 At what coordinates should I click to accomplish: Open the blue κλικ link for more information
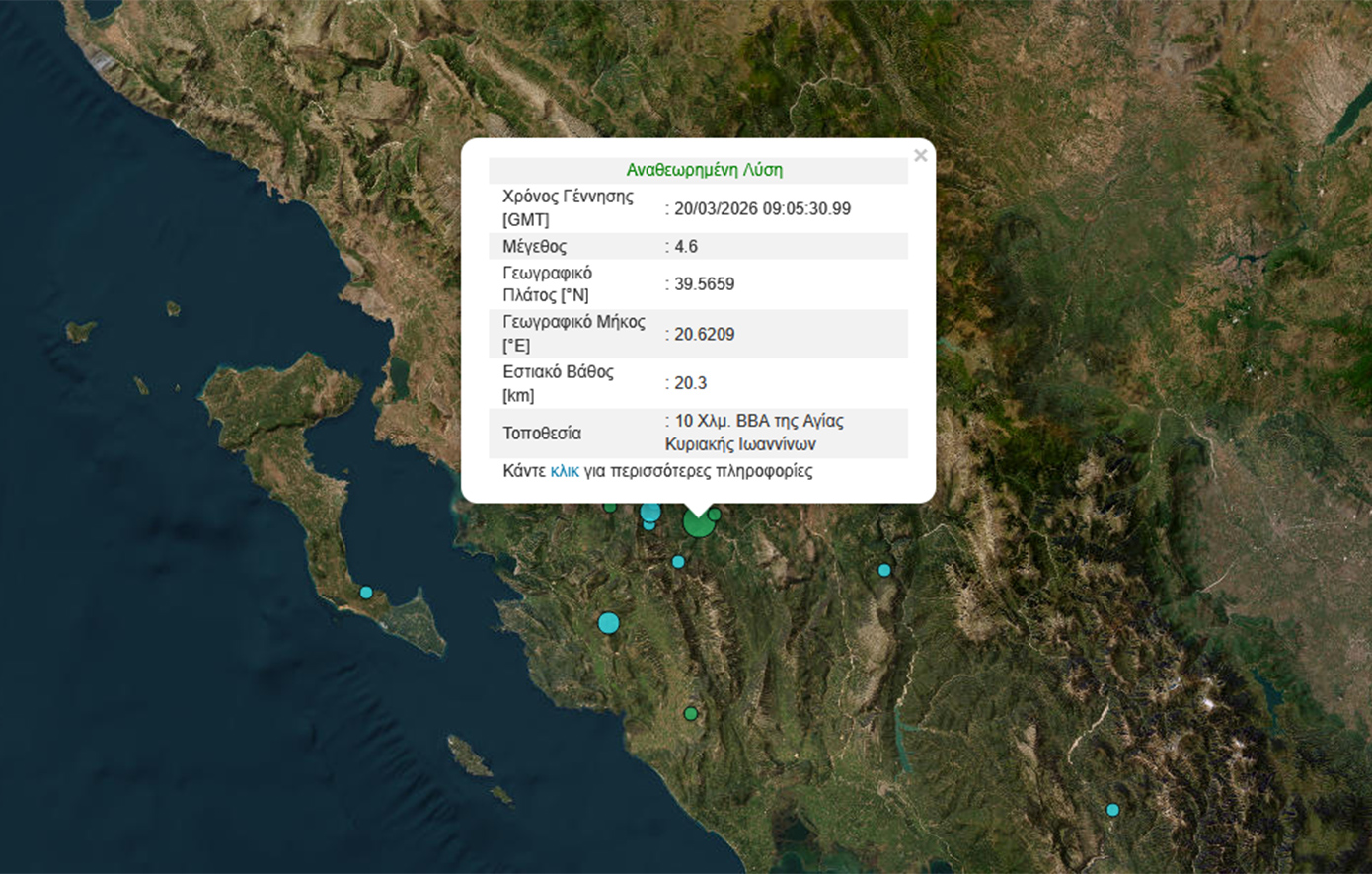(565, 471)
